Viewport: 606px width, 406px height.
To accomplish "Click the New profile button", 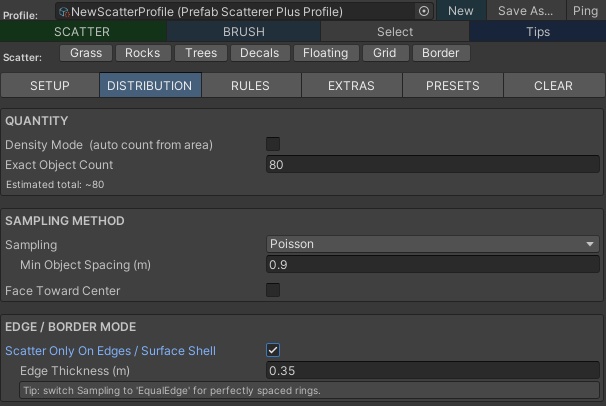I will 461,10.
